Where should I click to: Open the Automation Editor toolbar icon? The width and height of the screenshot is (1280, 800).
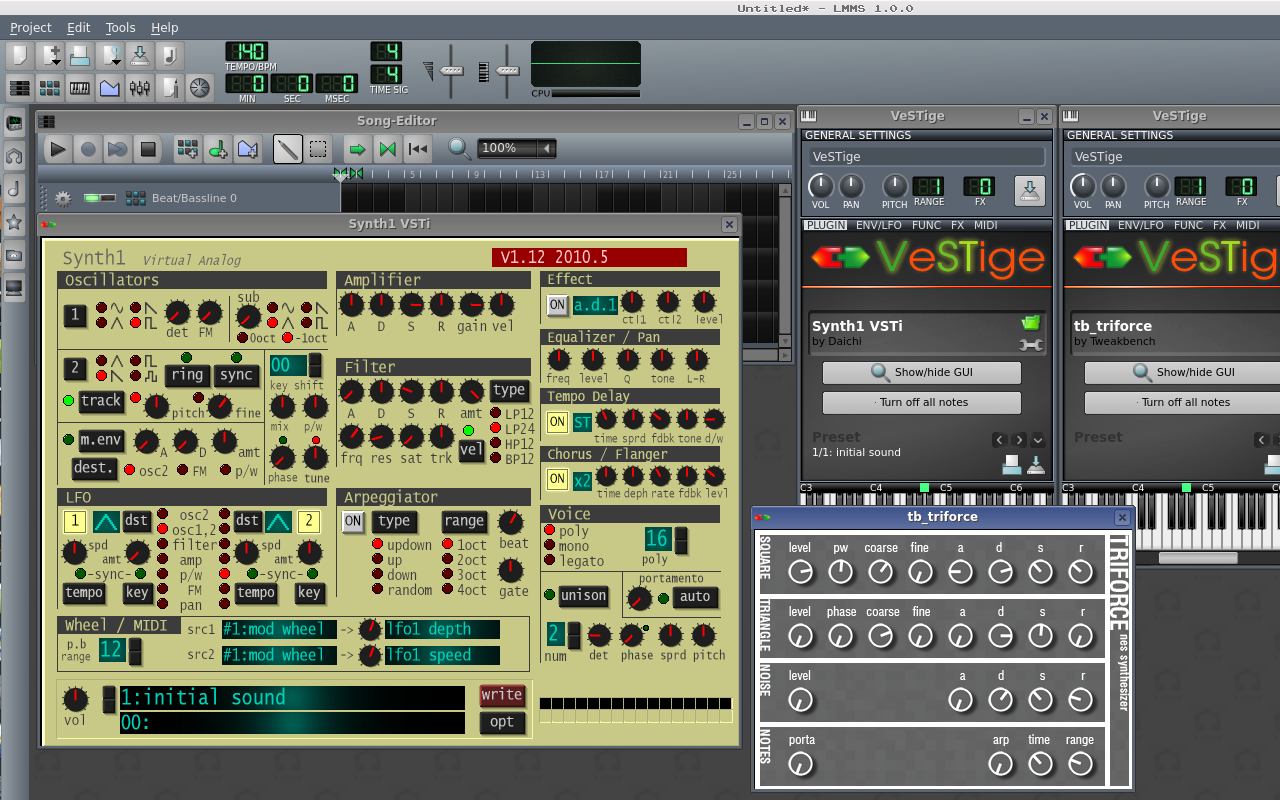pos(110,88)
